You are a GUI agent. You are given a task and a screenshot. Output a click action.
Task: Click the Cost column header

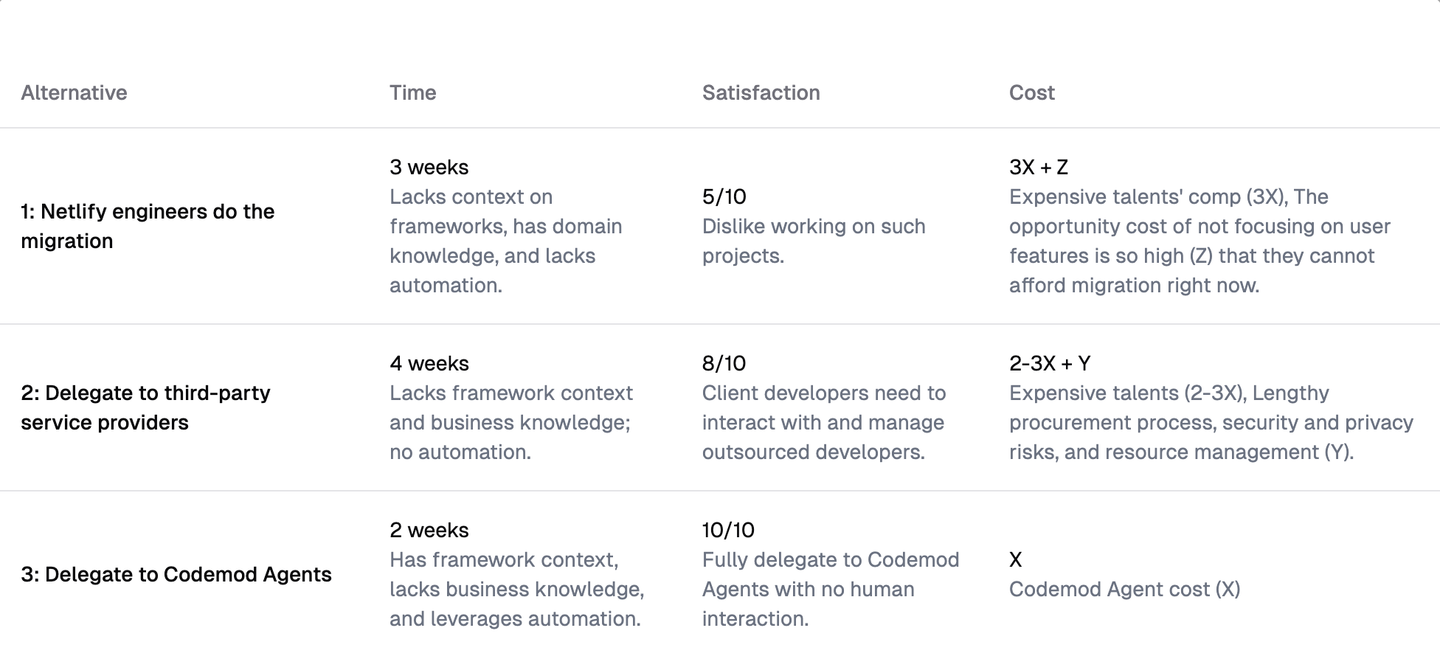tap(1032, 93)
